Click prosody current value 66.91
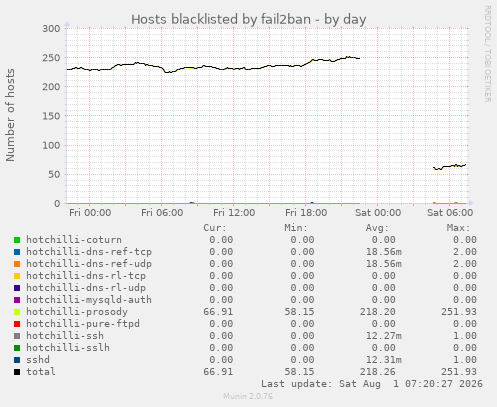The image size is (497, 407). 218,312
